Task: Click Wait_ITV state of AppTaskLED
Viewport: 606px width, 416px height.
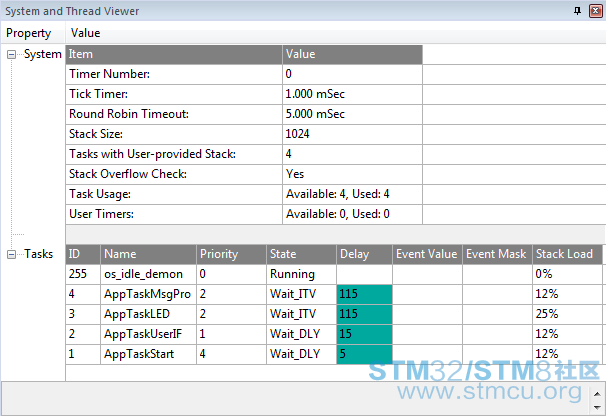Action: pyautogui.click(x=301, y=314)
